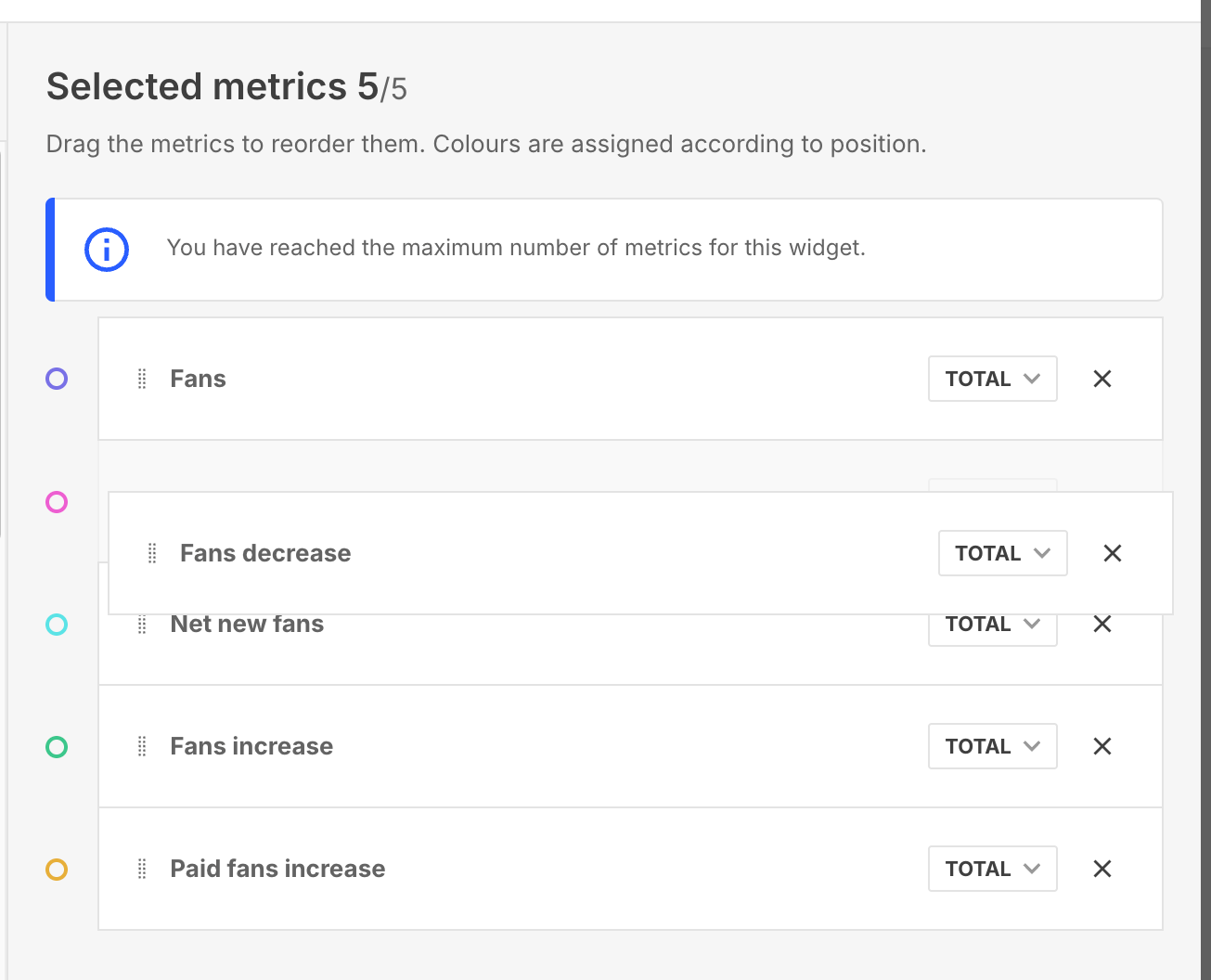
Task: Remove the Paid fans increase metric
Action: point(1101,869)
